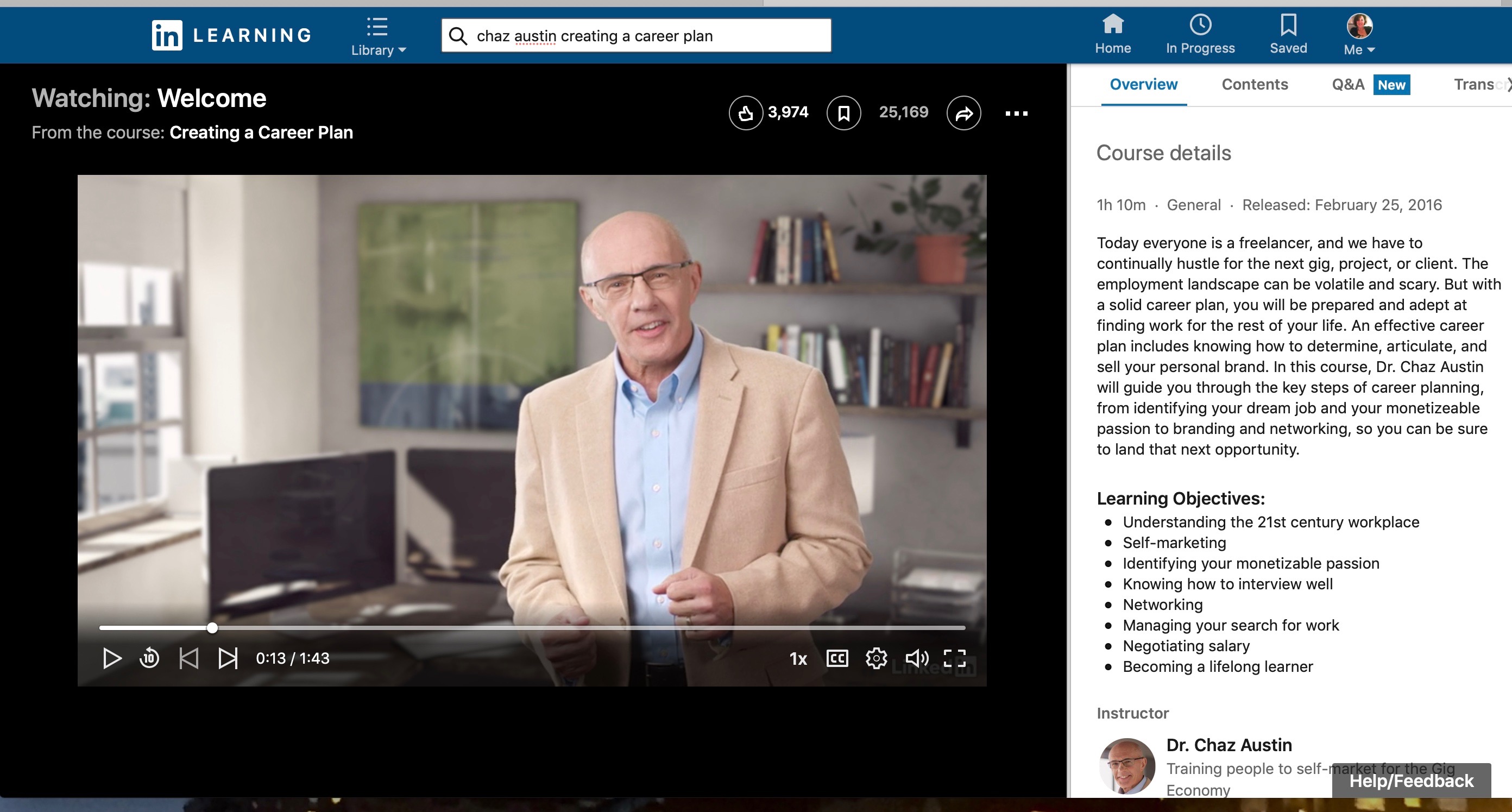Image resolution: width=1512 pixels, height=812 pixels.
Task: Open the Q&A tab
Action: [1347, 85]
